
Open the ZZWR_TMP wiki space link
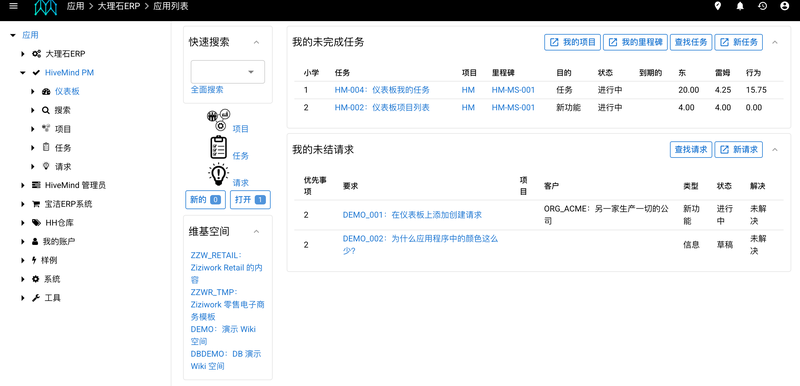pyautogui.click(x=228, y=304)
